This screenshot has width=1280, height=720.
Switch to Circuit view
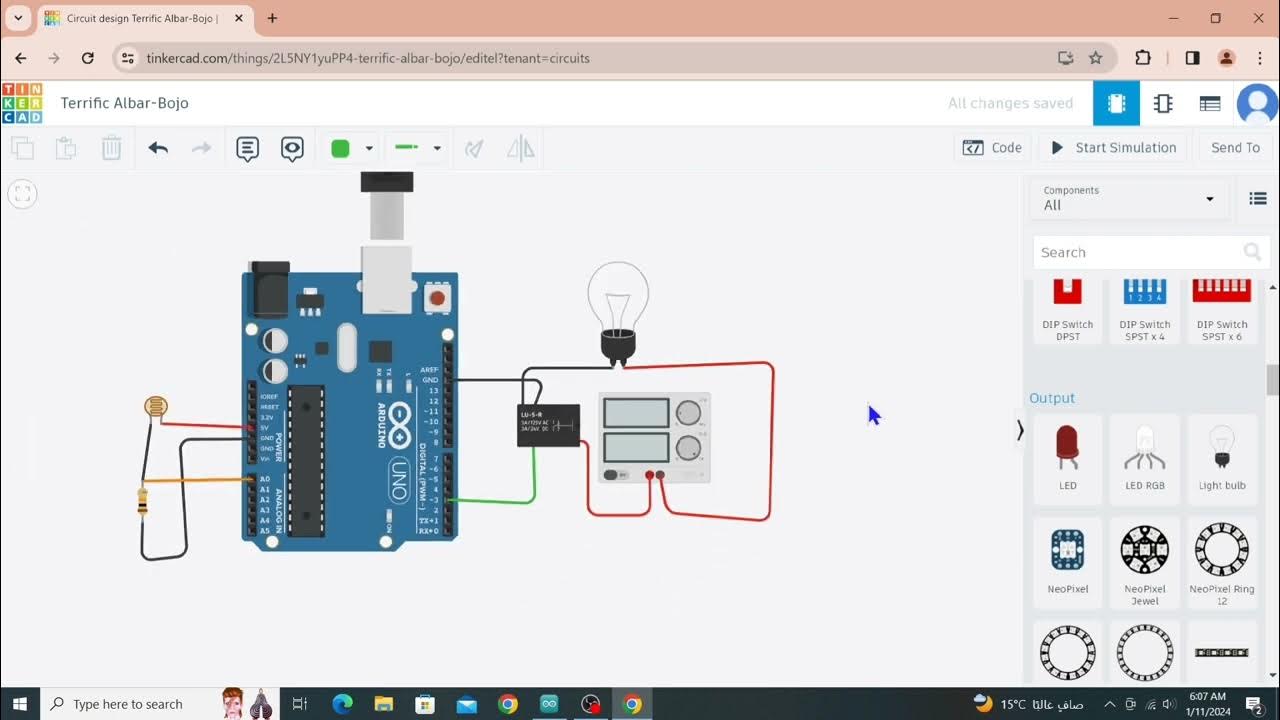coord(1116,103)
